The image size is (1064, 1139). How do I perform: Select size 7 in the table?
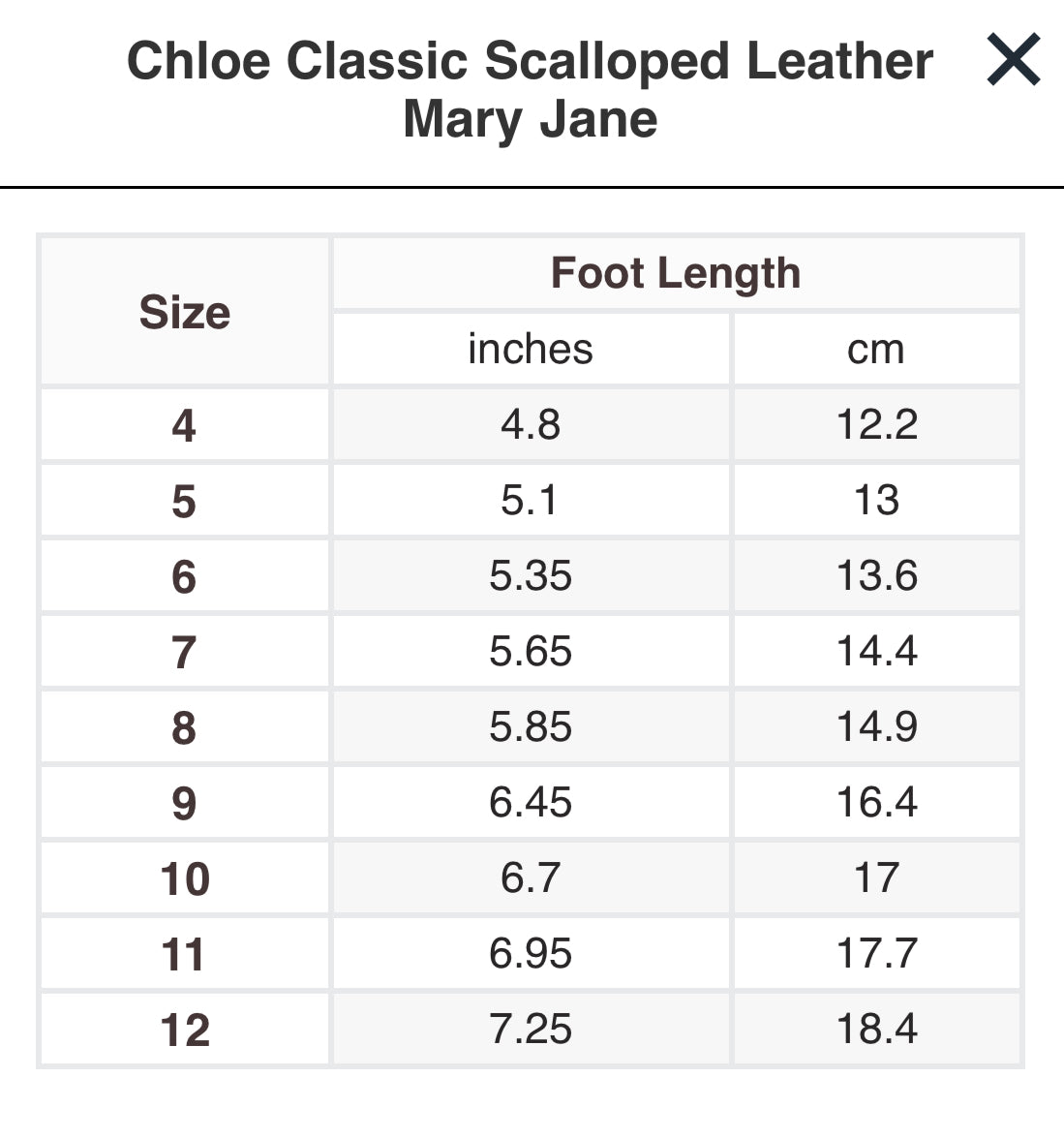(184, 652)
